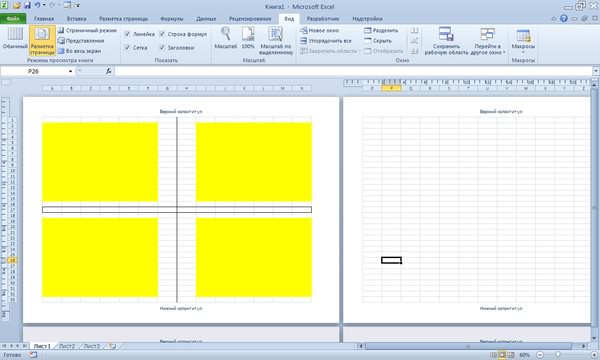Click Сохранить рабочую область icon

click(x=446, y=34)
